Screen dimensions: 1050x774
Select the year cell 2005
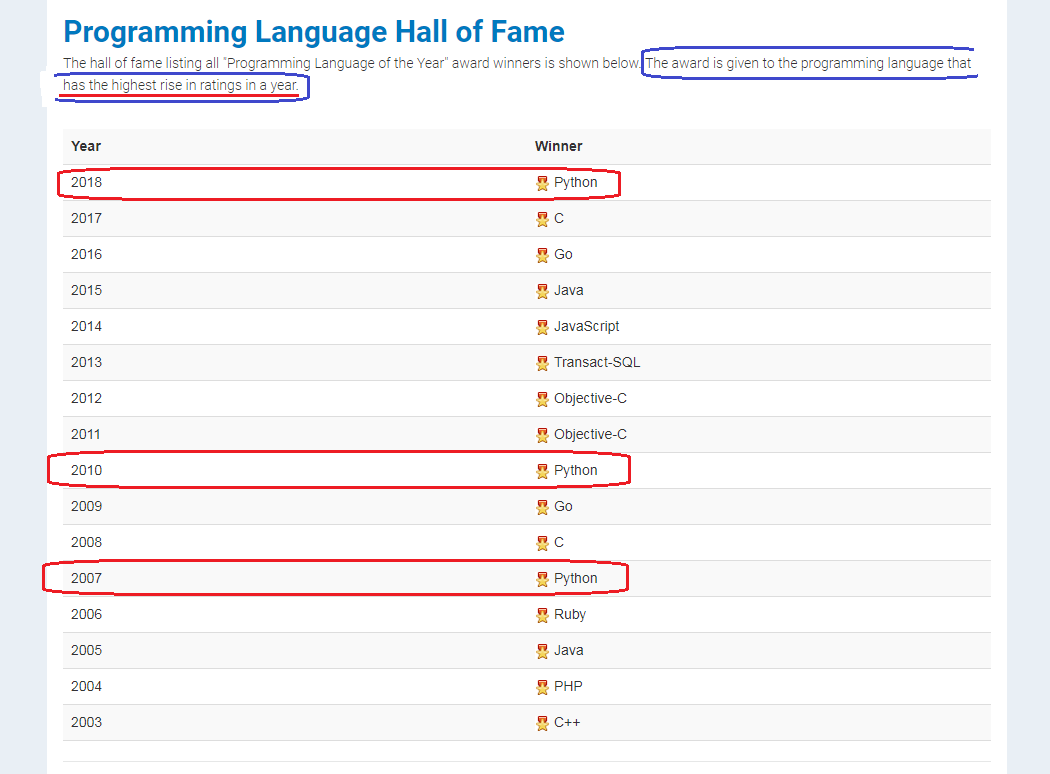point(86,650)
